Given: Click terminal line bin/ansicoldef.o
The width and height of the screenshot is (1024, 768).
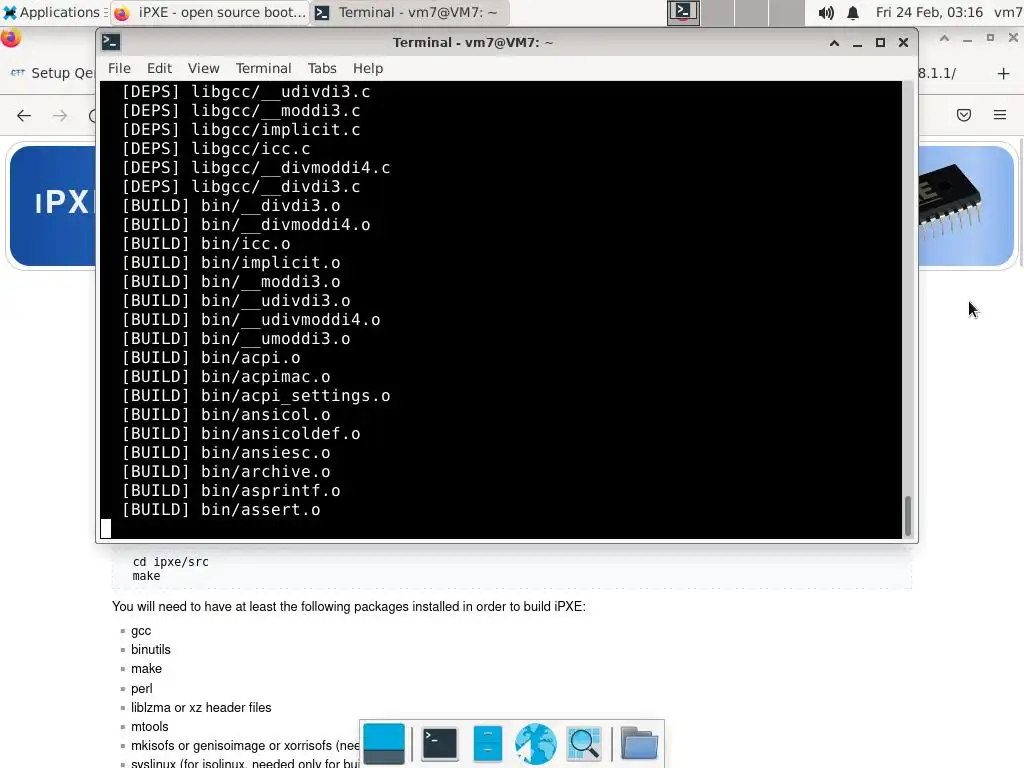Looking at the screenshot, I should (x=241, y=434).
